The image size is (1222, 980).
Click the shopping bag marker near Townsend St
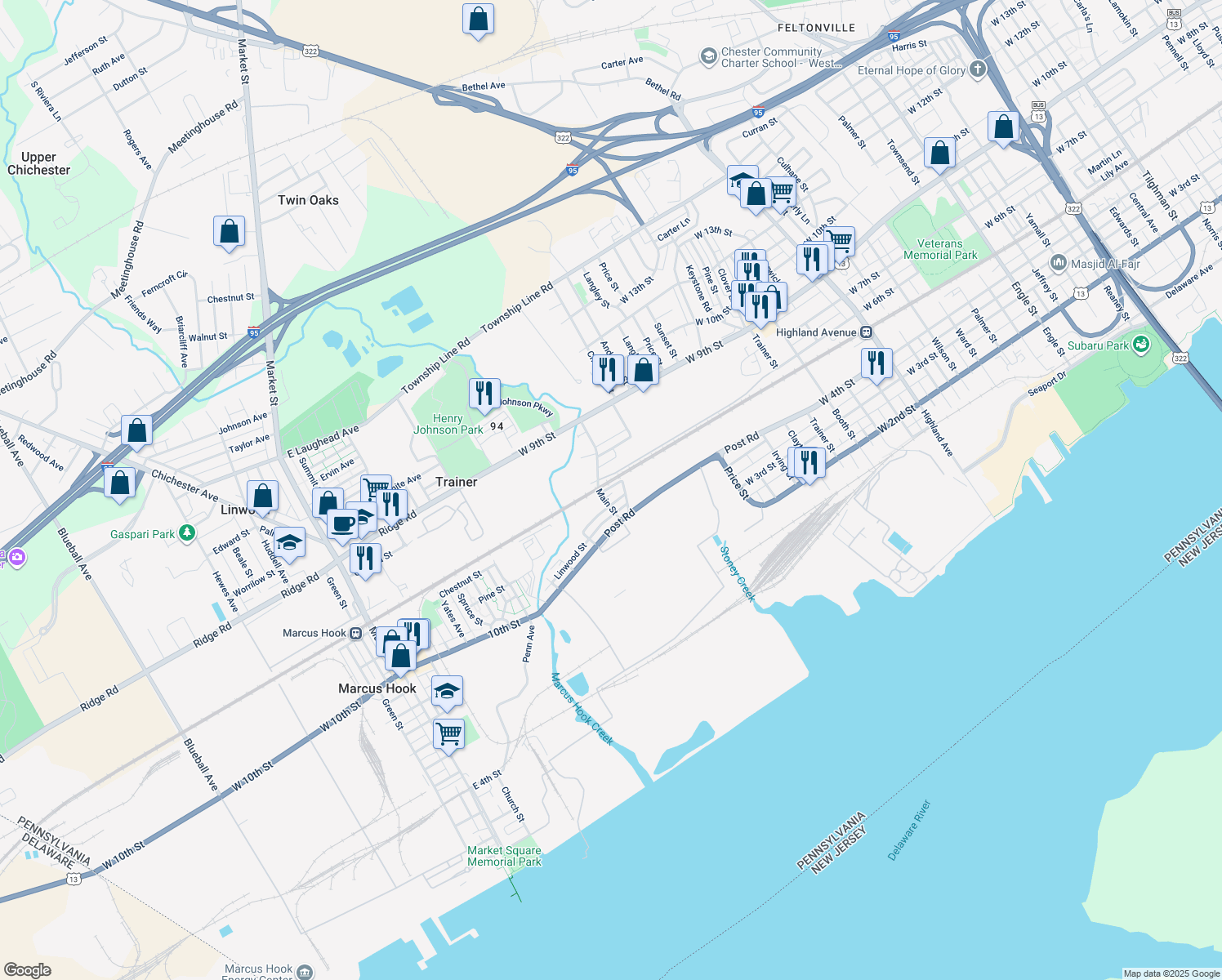(939, 154)
